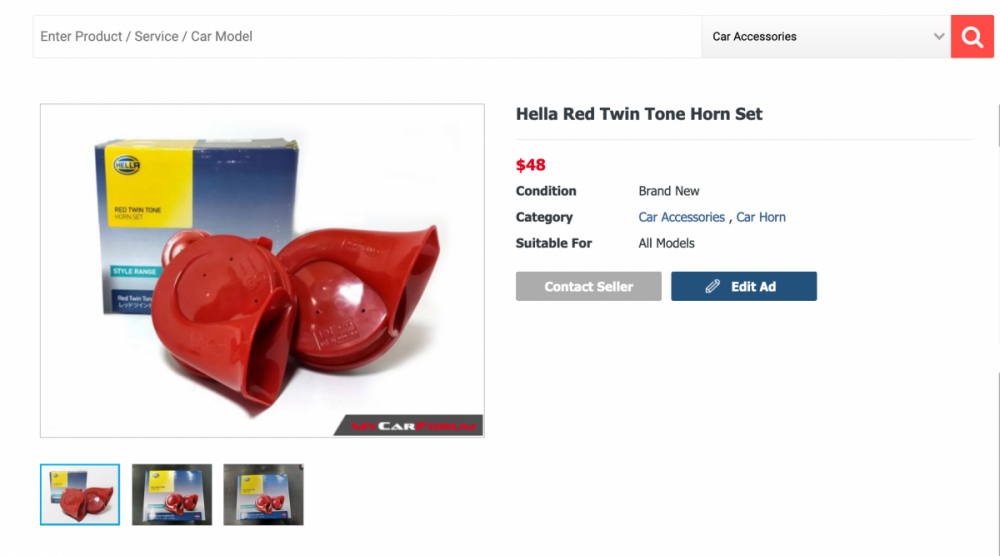Focus the Enter Product / Service search field
Image resolution: width=1000 pixels, height=556 pixels.
coord(367,37)
